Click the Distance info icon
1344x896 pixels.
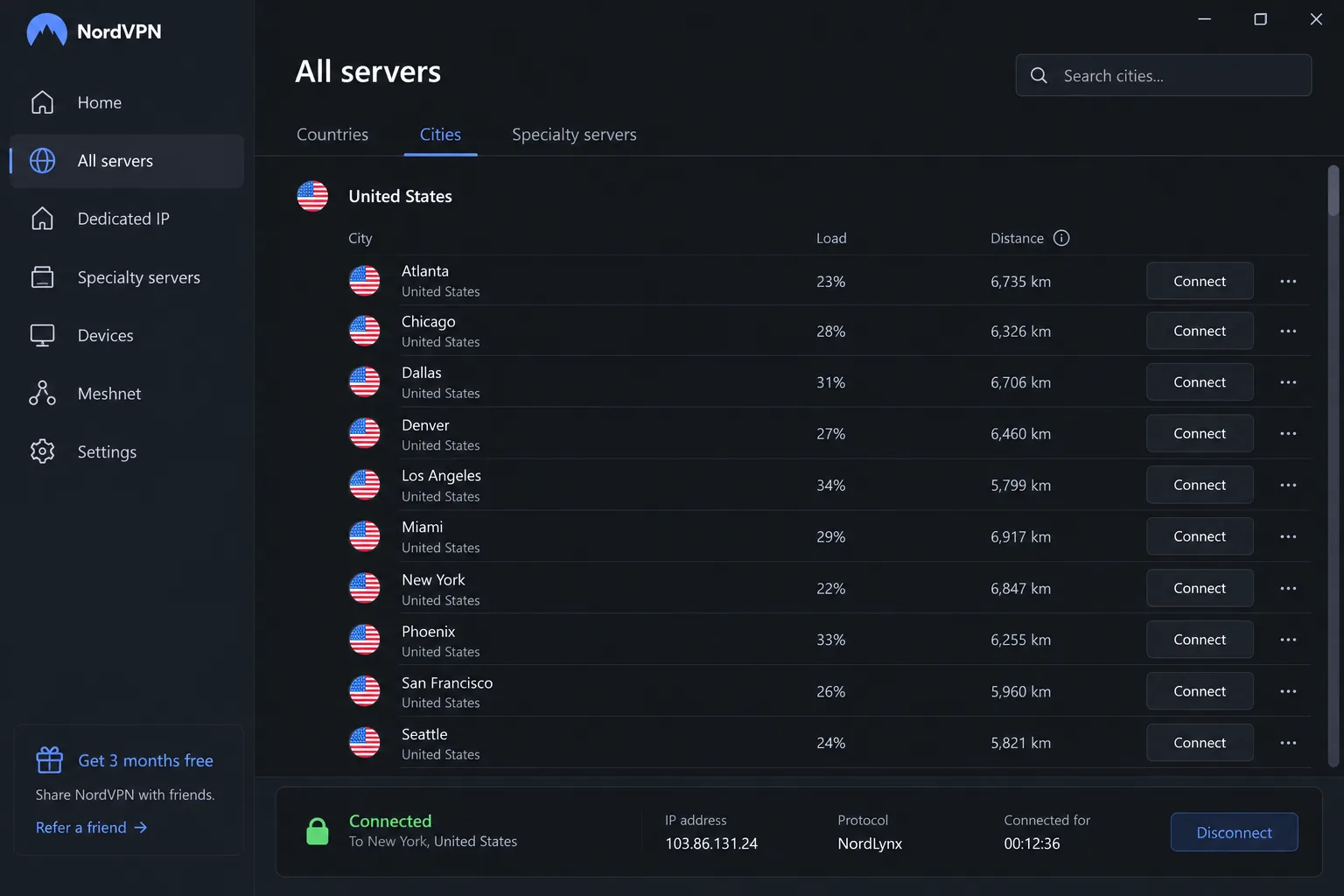pyautogui.click(x=1061, y=238)
